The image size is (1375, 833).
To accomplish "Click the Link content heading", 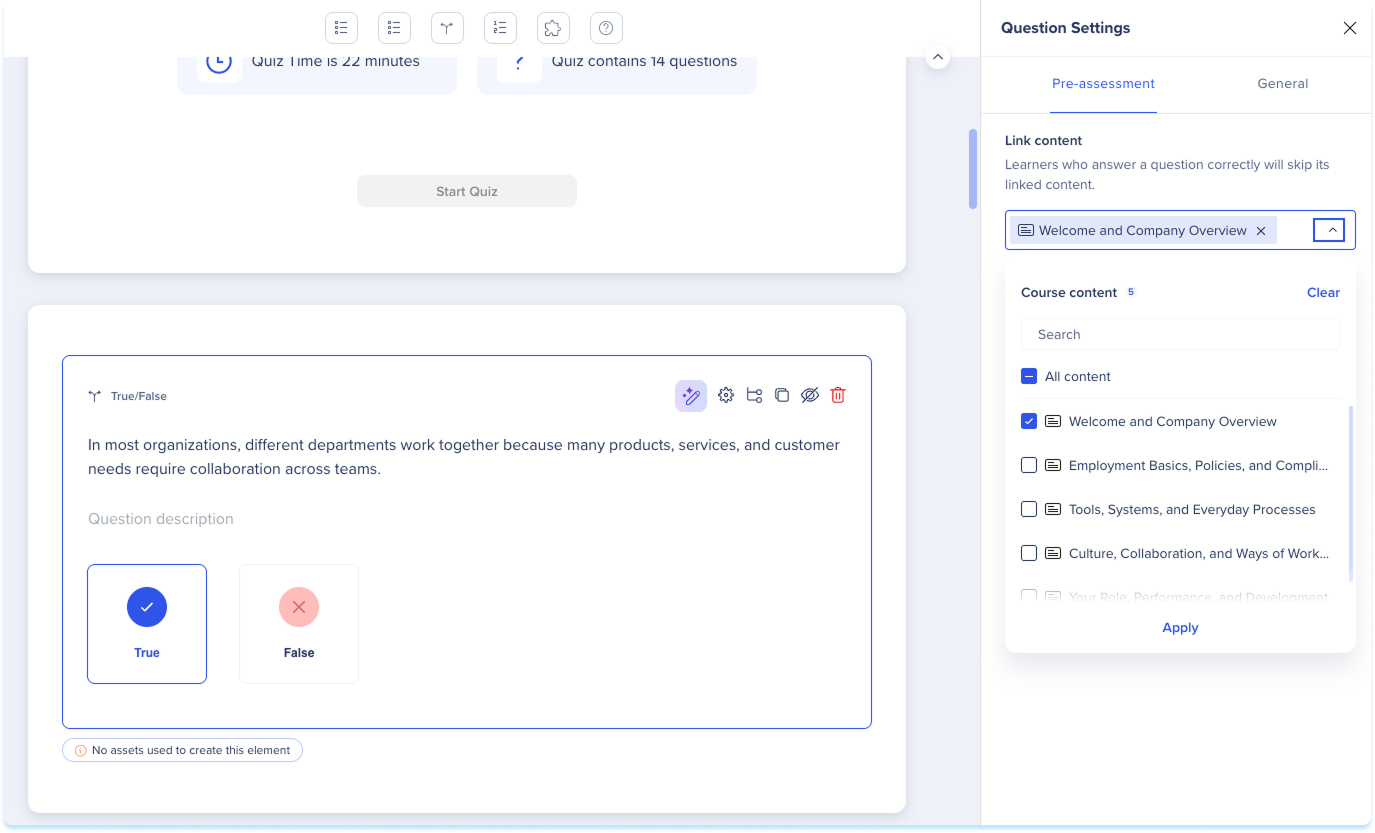I will point(1043,141).
